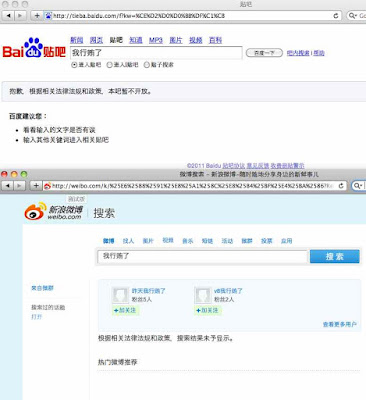Open avatar of user 昨天我行贿了
The image size is (366, 400).
pos(120,296)
